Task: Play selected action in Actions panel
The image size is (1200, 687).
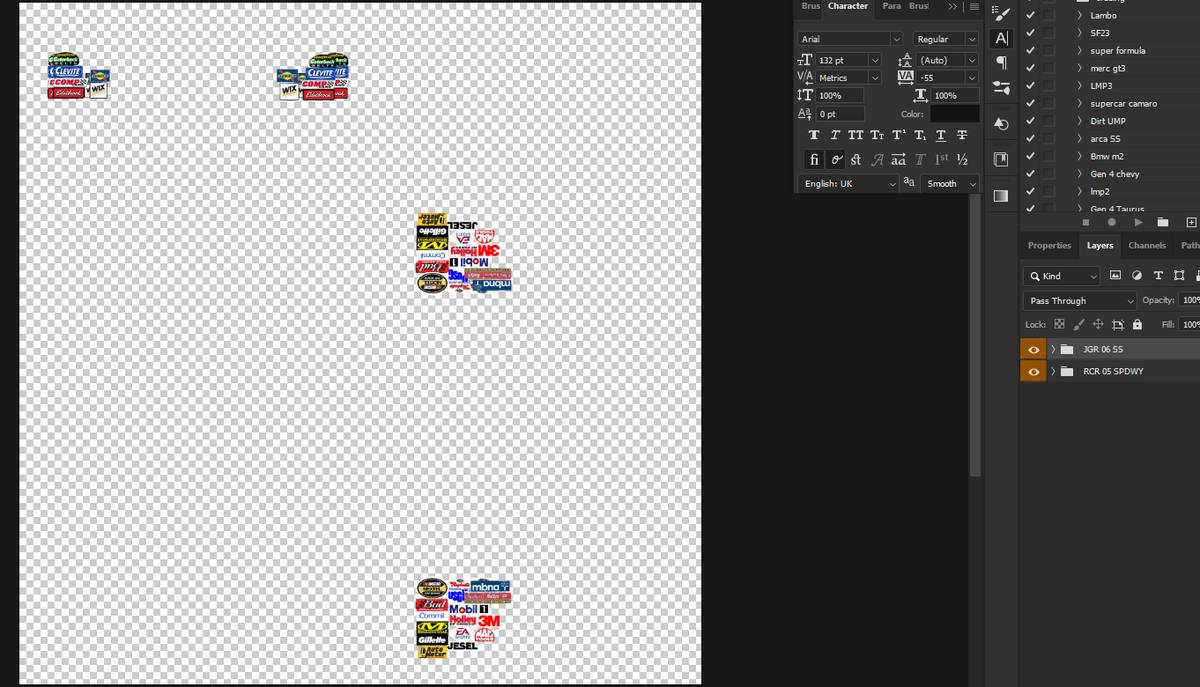Action: click(x=1137, y=222)
